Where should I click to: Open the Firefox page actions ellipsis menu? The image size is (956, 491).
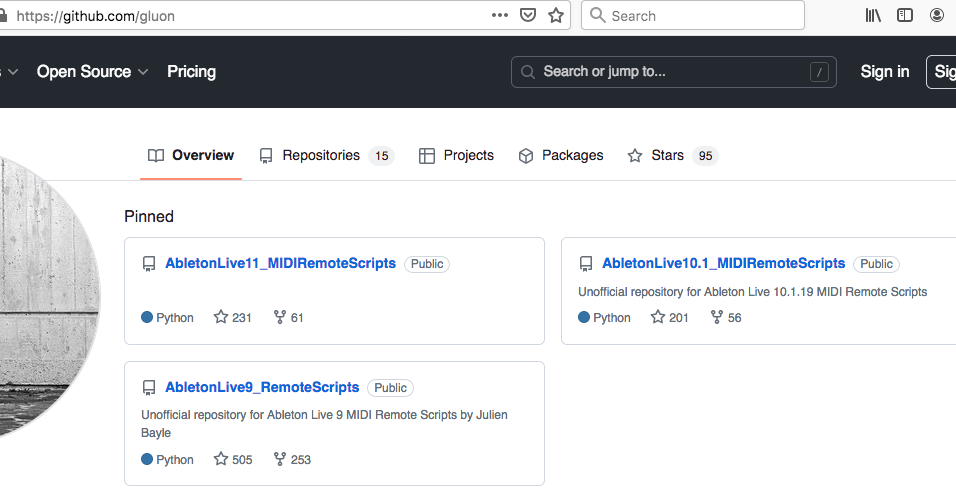click(x=499, y=15)
